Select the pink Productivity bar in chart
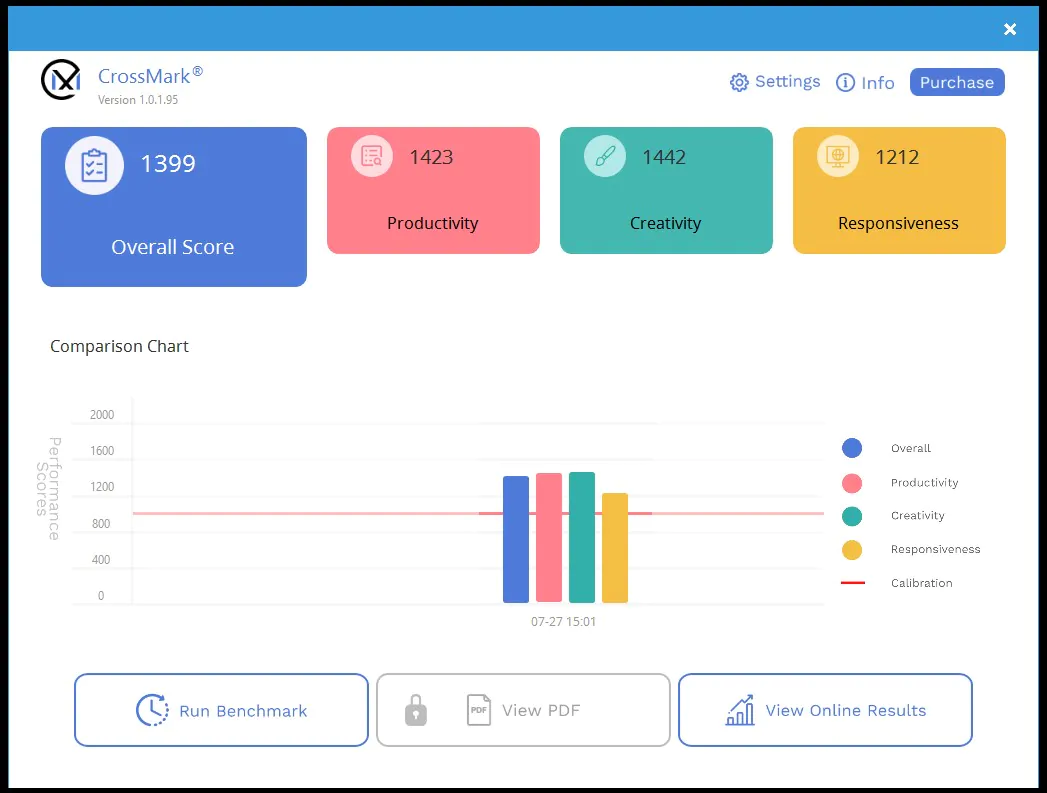 coord(549,538)
